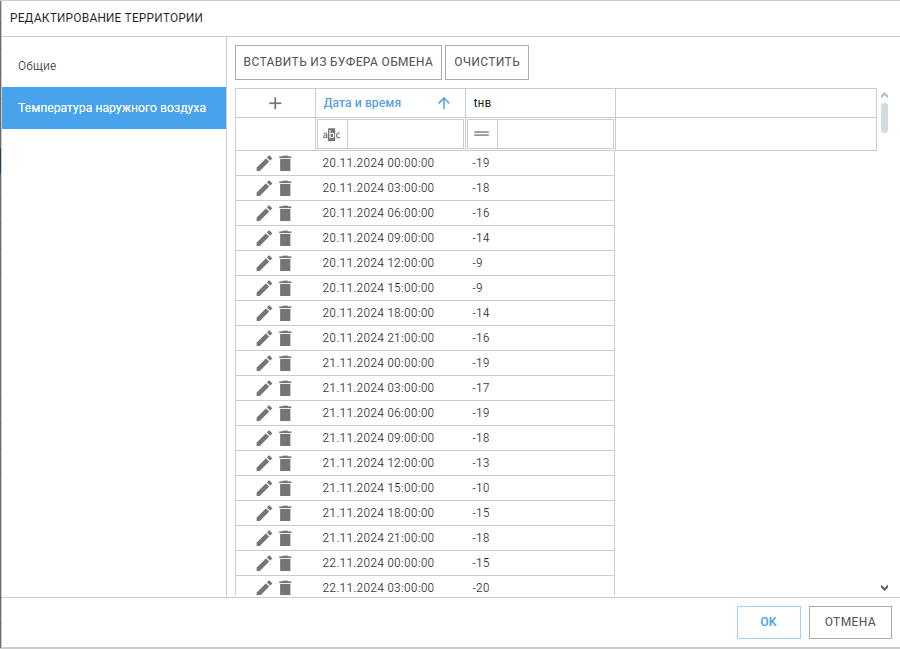Image resolution: width=900 pixels, height=649 pixels.
Task: Click the scrollbar down arrow
Action: [885, 588]
